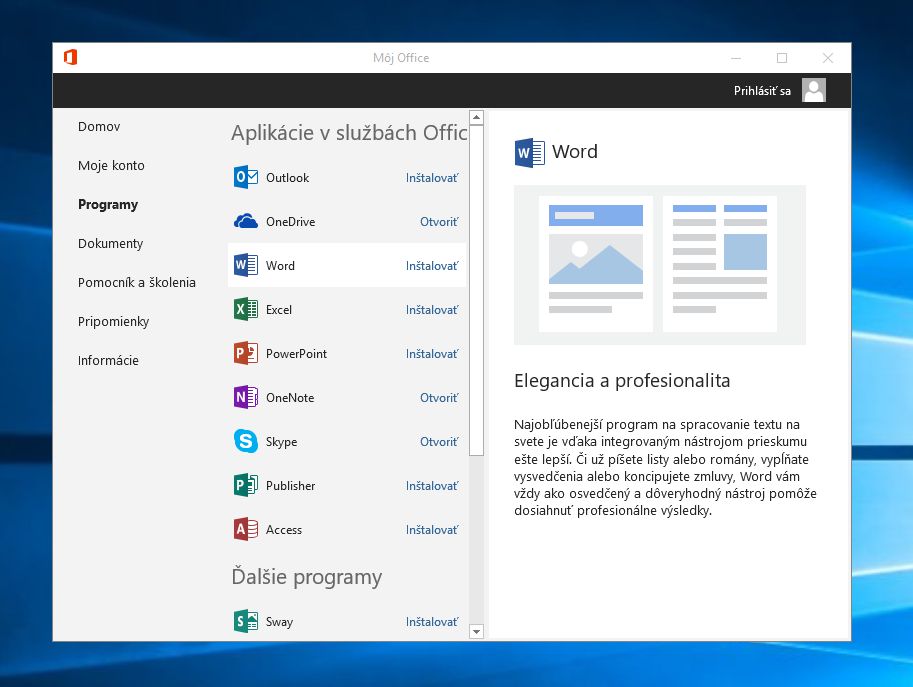Maximize the Môj Office window
The image size is (913, 687).
pyautogui.click(x=782, y=58)
